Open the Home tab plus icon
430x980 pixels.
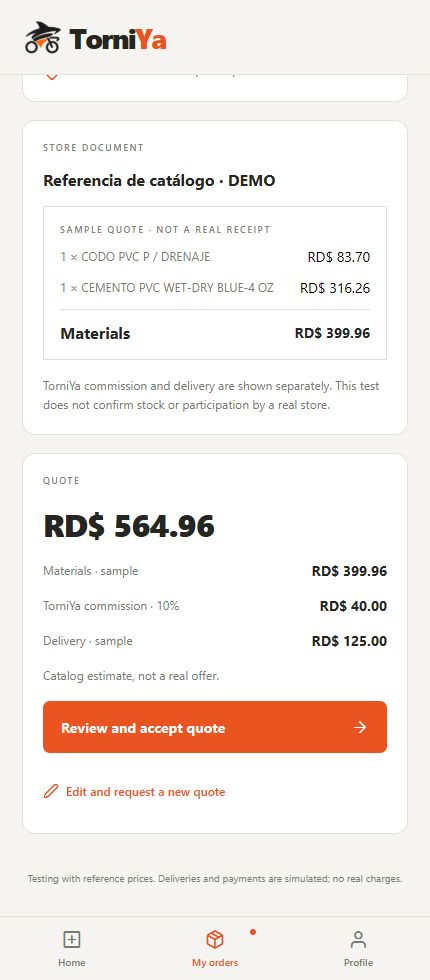click(72, 939)
